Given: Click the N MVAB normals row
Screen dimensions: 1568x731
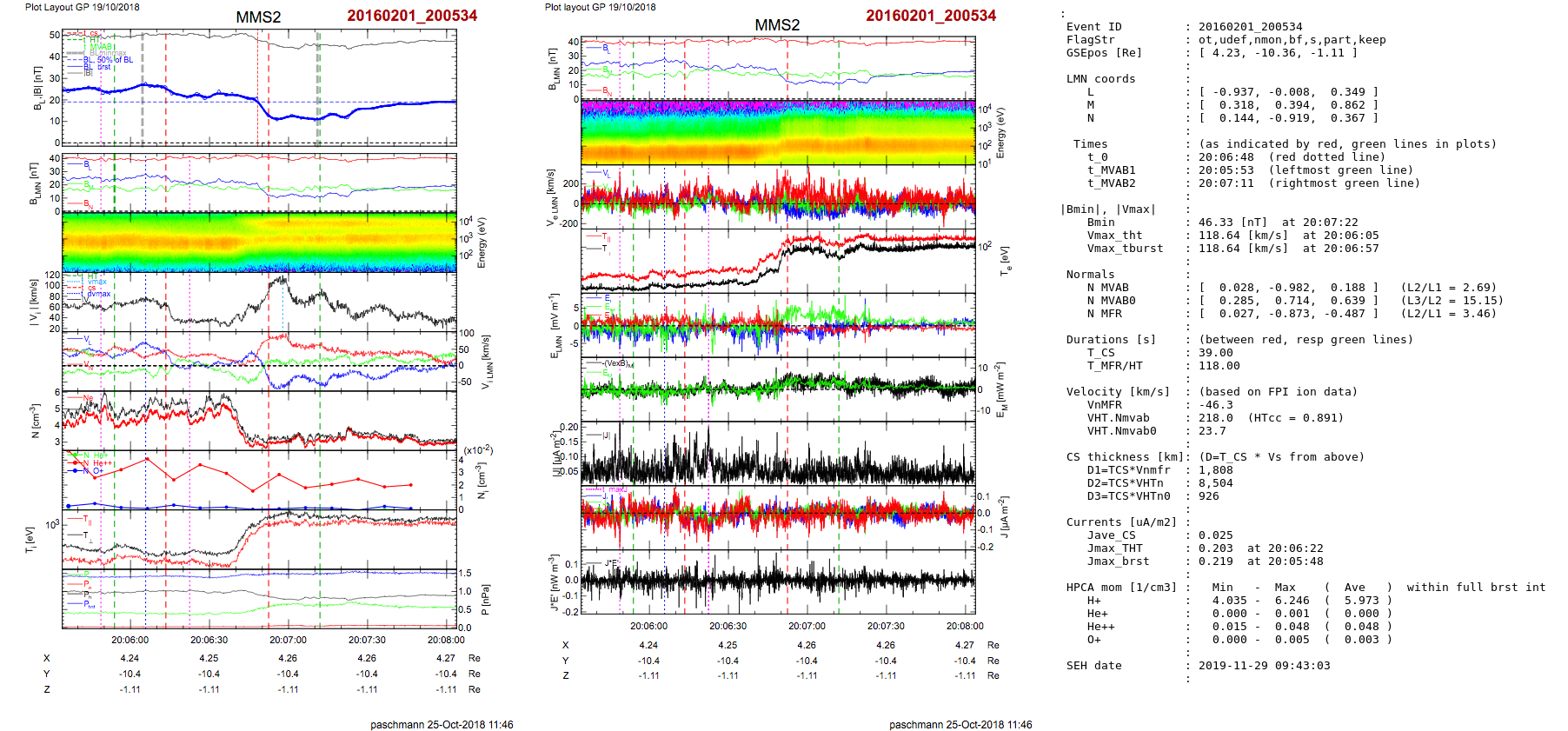Looking at the screenshot, I should coord(1107,288).
